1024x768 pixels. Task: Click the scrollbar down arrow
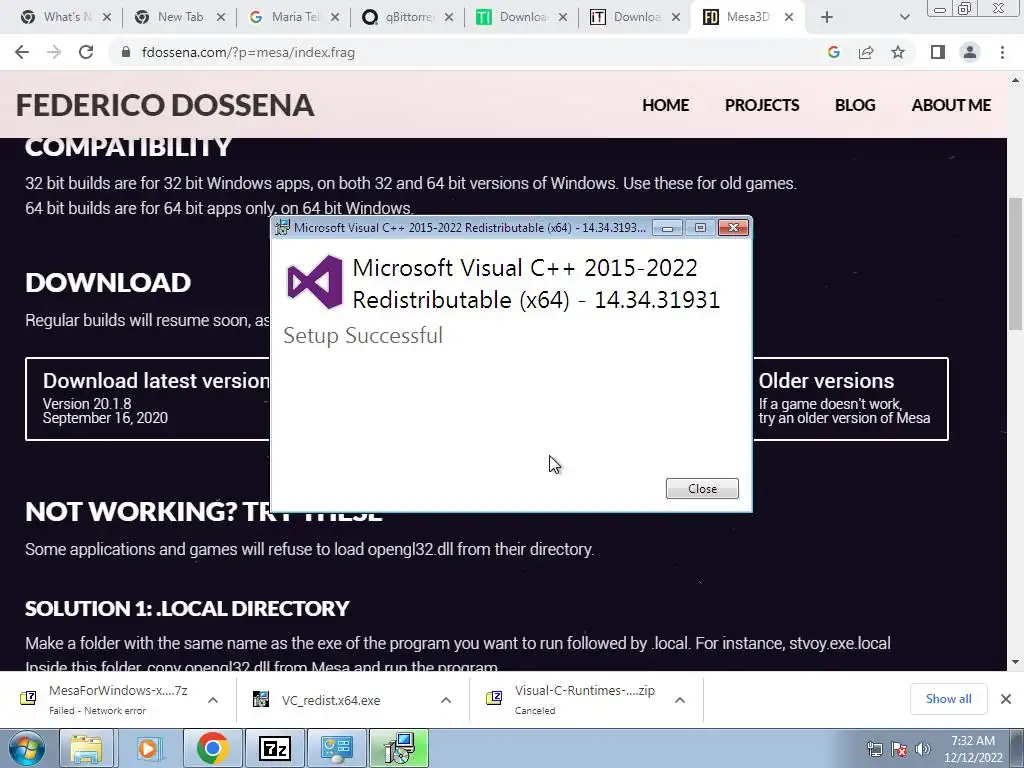[x=1015, y=662]
